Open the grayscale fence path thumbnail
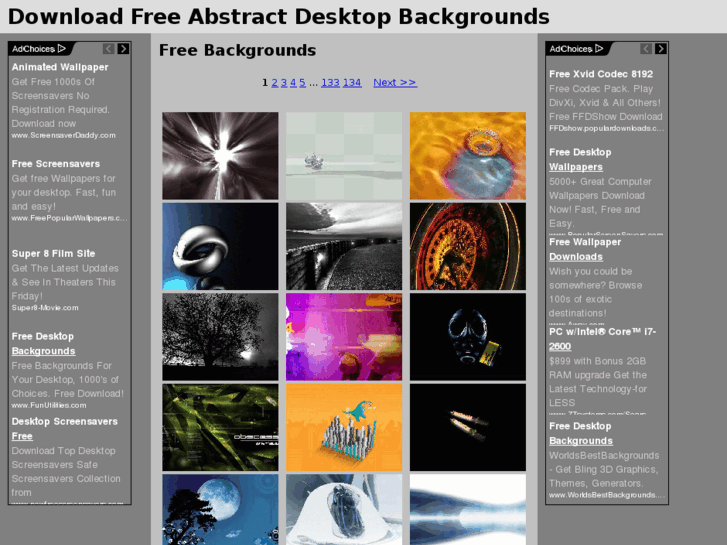 [344, 246]
